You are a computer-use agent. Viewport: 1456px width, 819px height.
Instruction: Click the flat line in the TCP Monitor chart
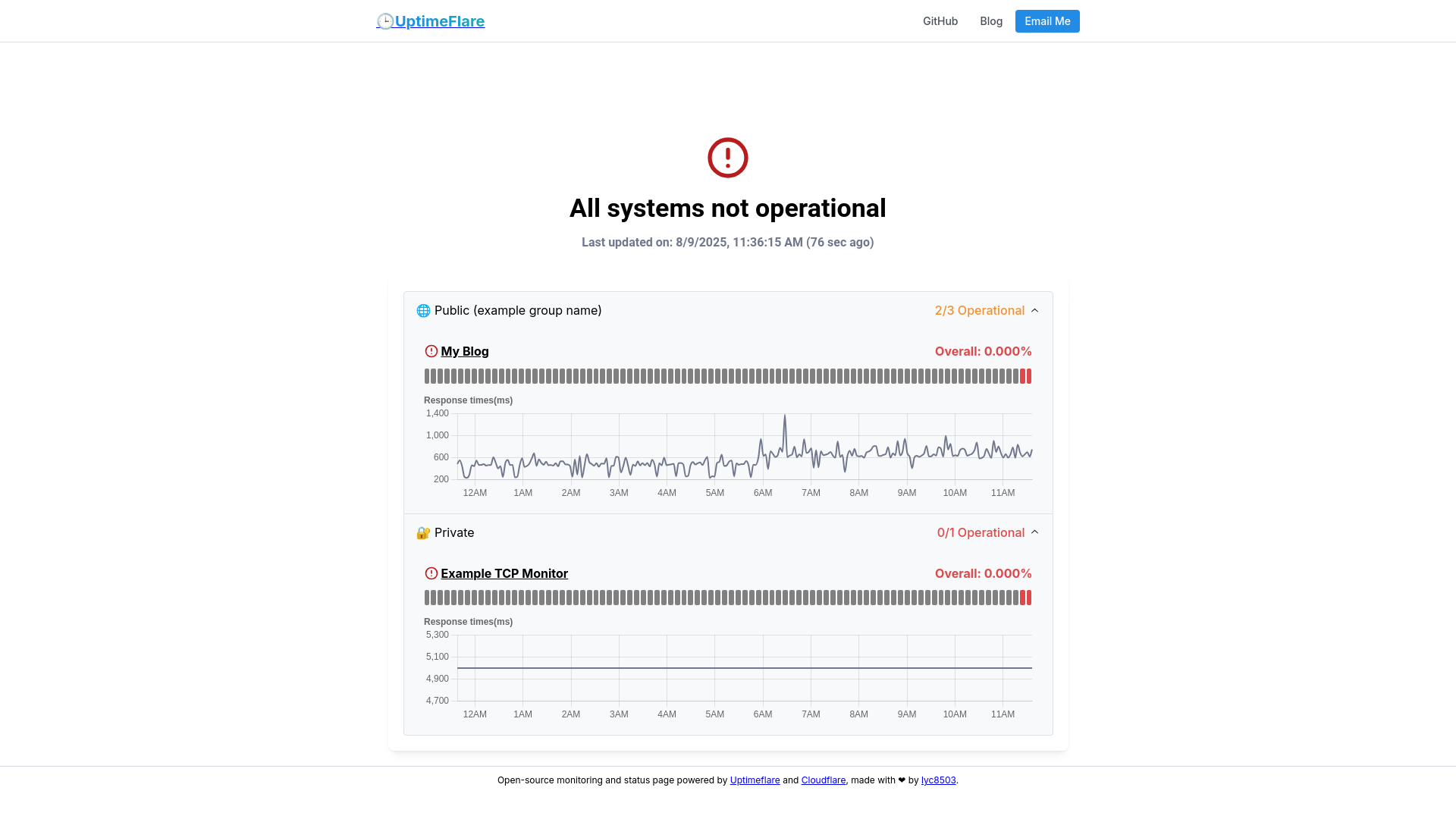tap(745, 668)
